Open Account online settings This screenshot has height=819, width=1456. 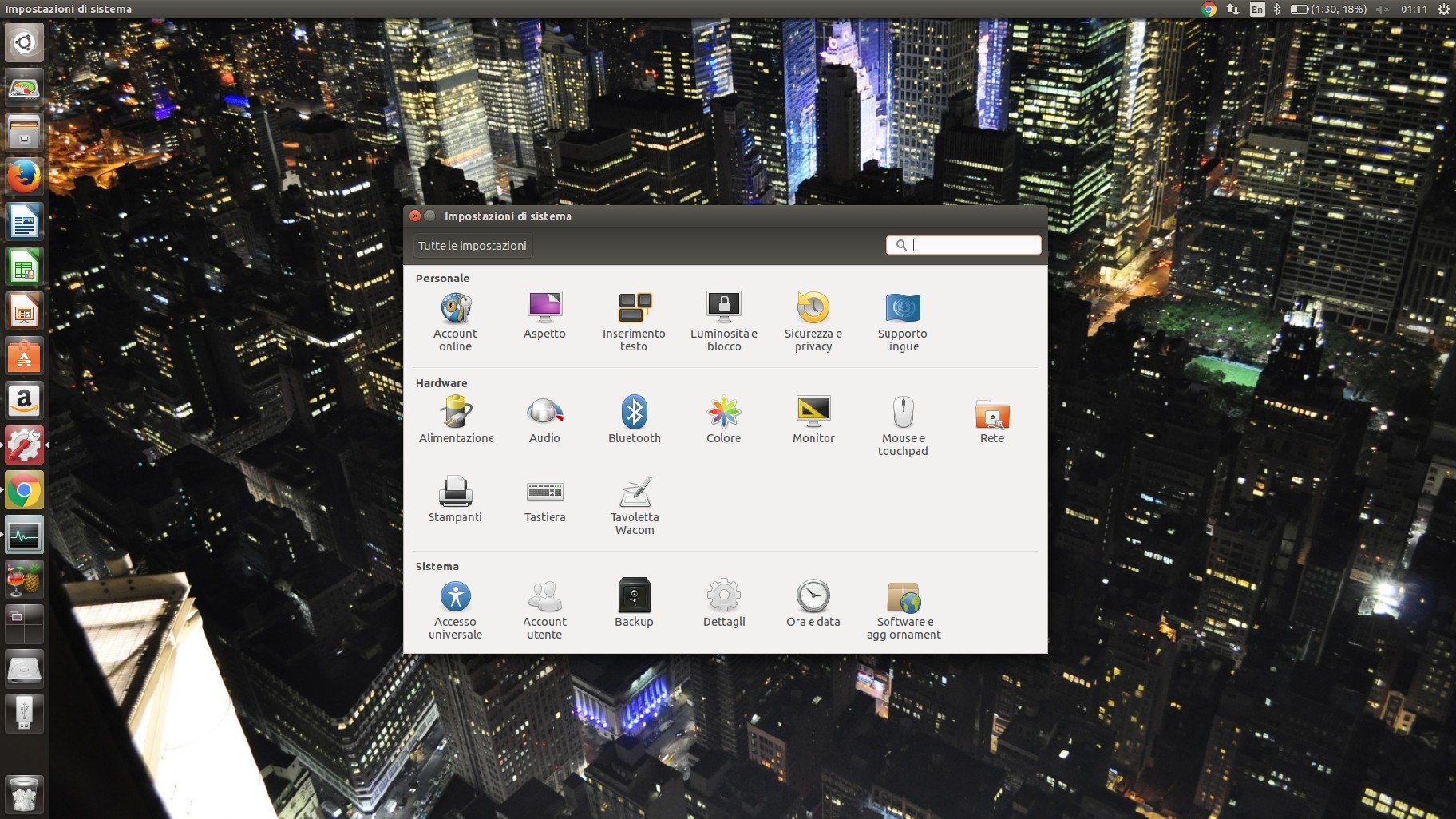click(x=455, y=321)
